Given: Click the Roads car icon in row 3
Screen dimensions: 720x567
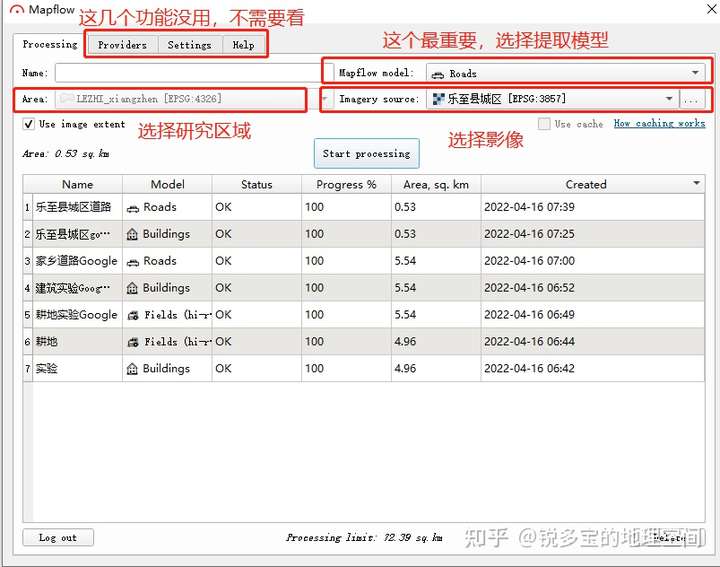Looking at the screenshot, I should (x=133, y=262).
